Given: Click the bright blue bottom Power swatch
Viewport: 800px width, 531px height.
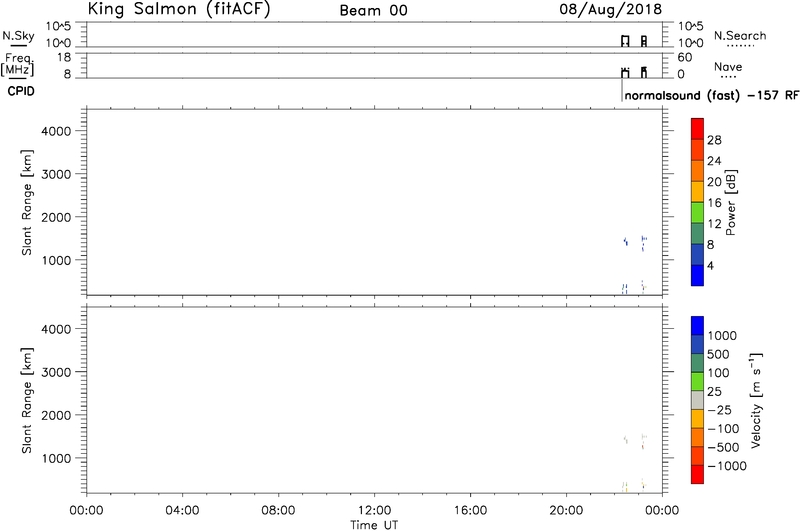Looking at the screenshot, I should click(x=697, y=275).
